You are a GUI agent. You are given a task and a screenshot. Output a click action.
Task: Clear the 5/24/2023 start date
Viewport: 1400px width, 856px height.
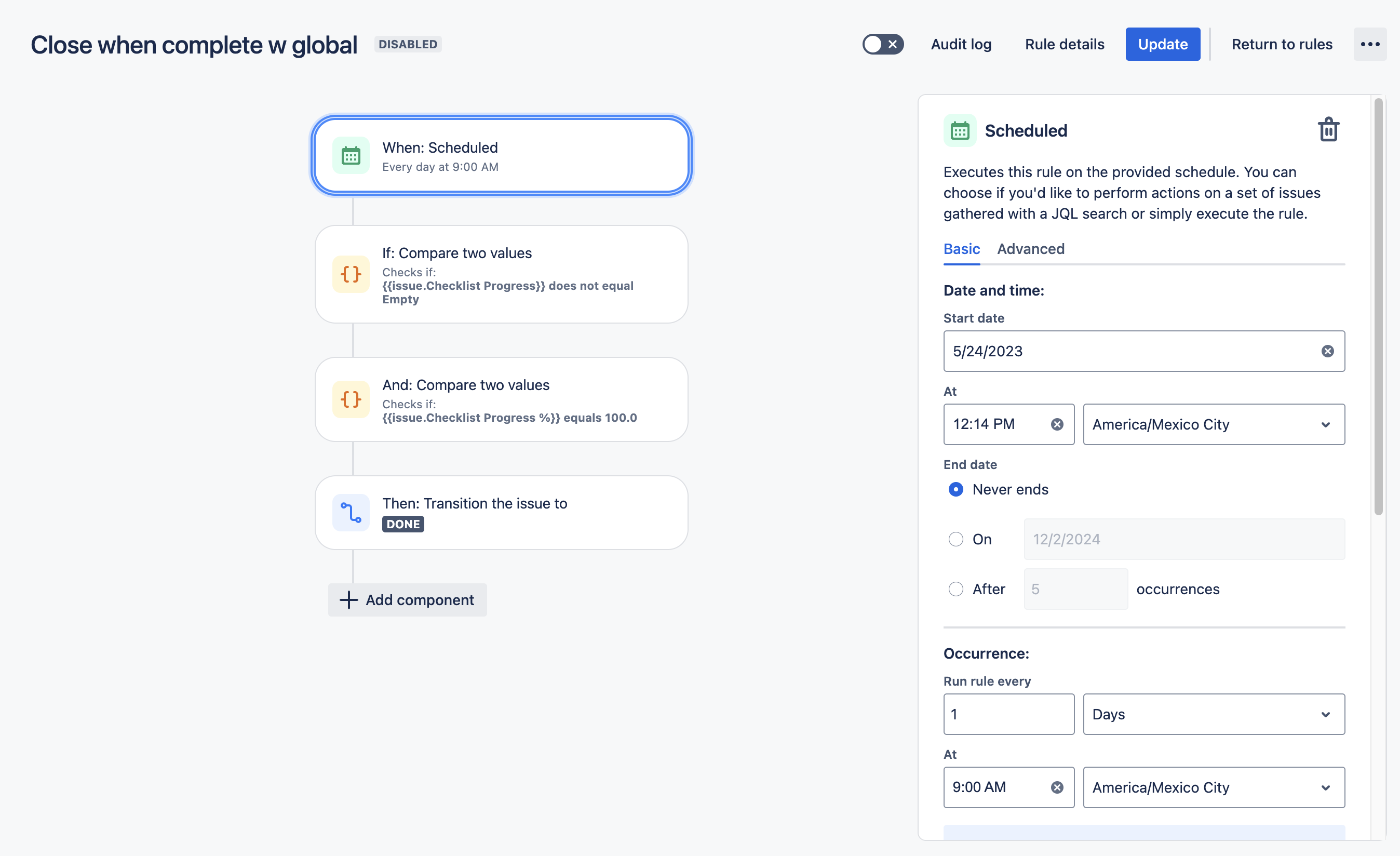pos(1327,351)
